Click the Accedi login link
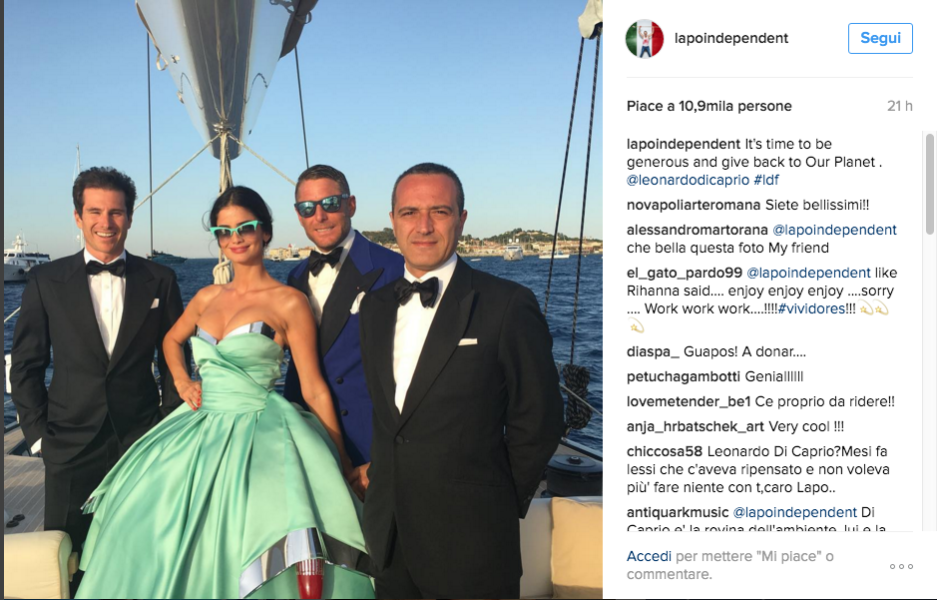Image resolution: width=937 pixels, height=600 pixels. [649, 556]
